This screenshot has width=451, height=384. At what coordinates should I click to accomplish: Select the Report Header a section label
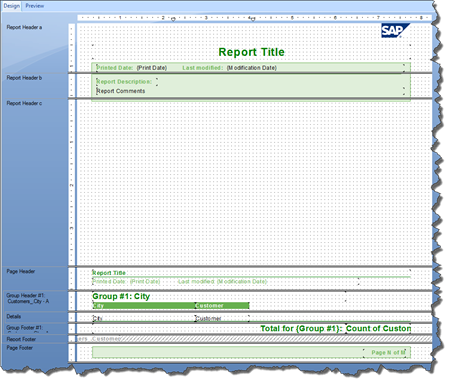[x=24, y=27]
